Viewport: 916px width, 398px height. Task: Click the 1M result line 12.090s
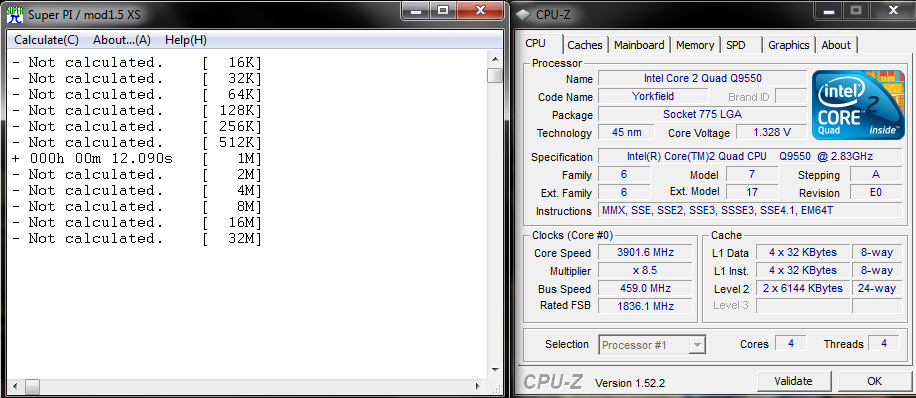(x=137, y=159)
